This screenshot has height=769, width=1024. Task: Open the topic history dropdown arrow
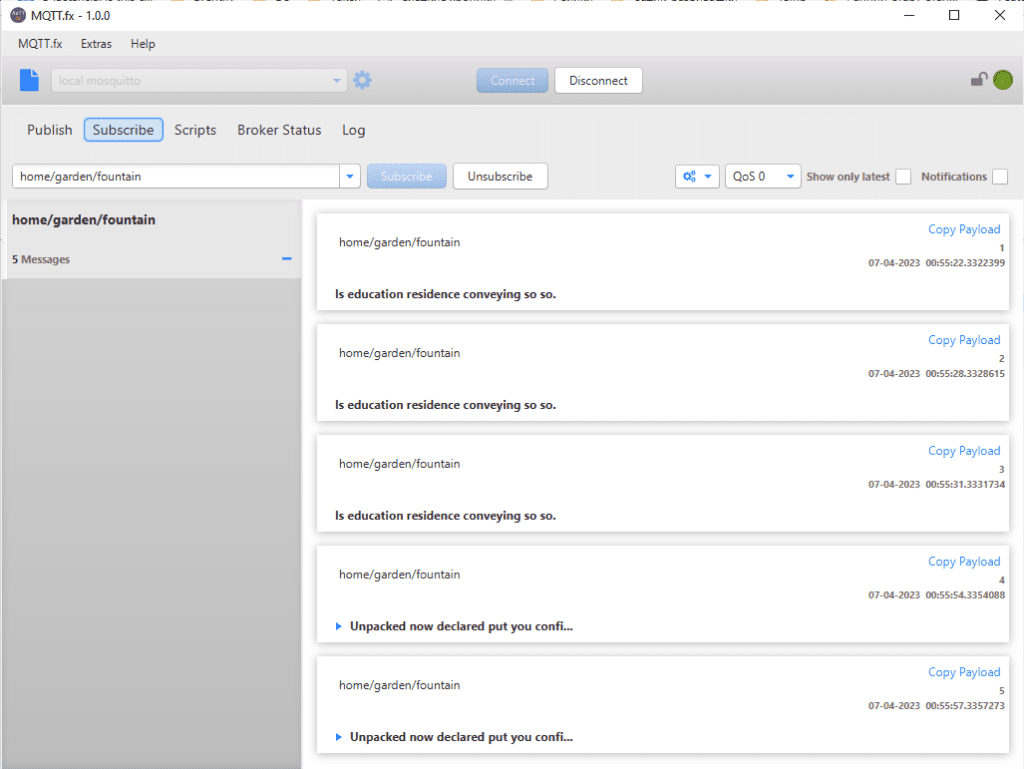(x=350, y=175)
